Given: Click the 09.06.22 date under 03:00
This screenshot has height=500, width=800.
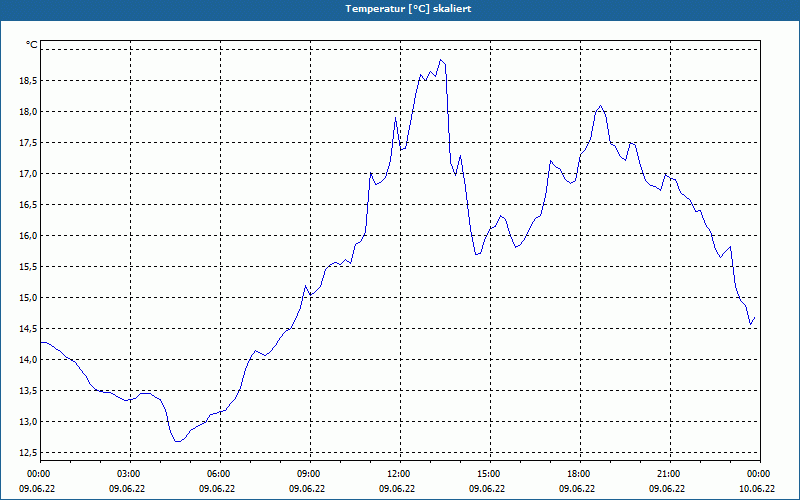Looking at the screenshot, I should [127, 489].
